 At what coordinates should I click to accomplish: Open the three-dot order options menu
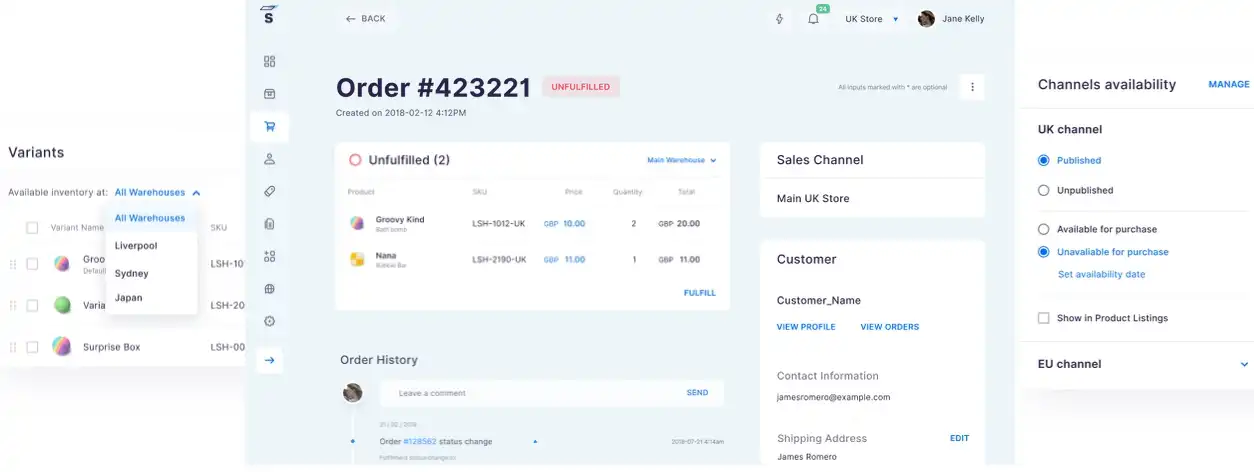point(972,87)
